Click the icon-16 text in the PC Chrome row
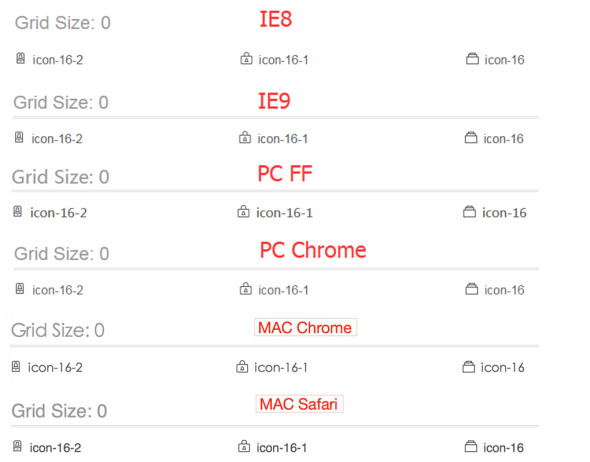Viewport: 590px width, 462px height. click(x=504, y=290)
